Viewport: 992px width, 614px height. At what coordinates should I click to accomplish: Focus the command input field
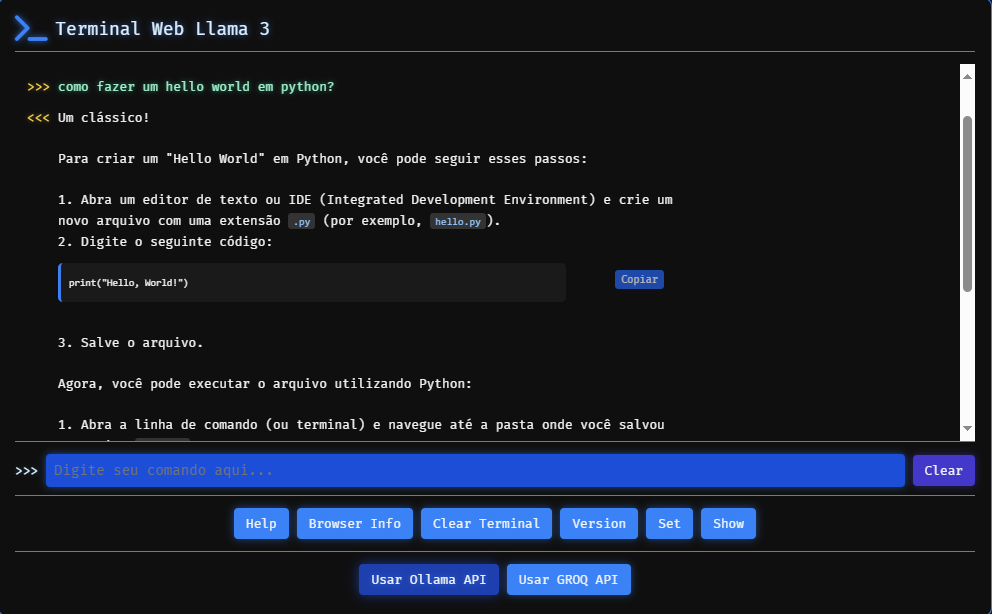(475, 470)
